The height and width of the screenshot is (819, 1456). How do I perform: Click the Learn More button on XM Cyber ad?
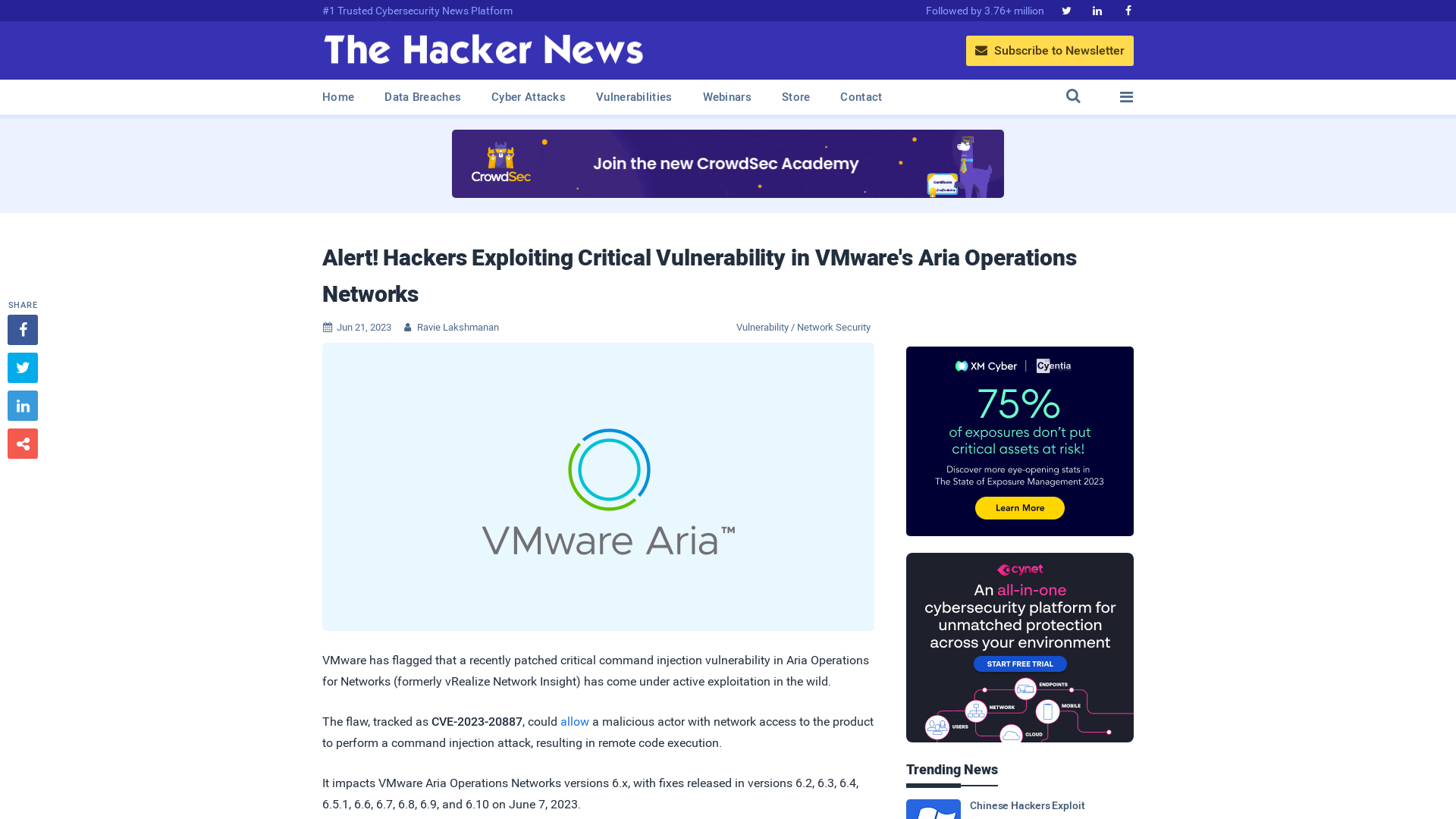1019,507
